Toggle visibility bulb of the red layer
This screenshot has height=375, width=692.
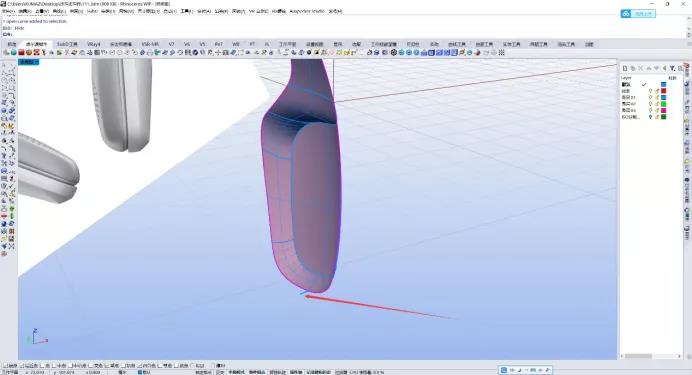point(650,91)
